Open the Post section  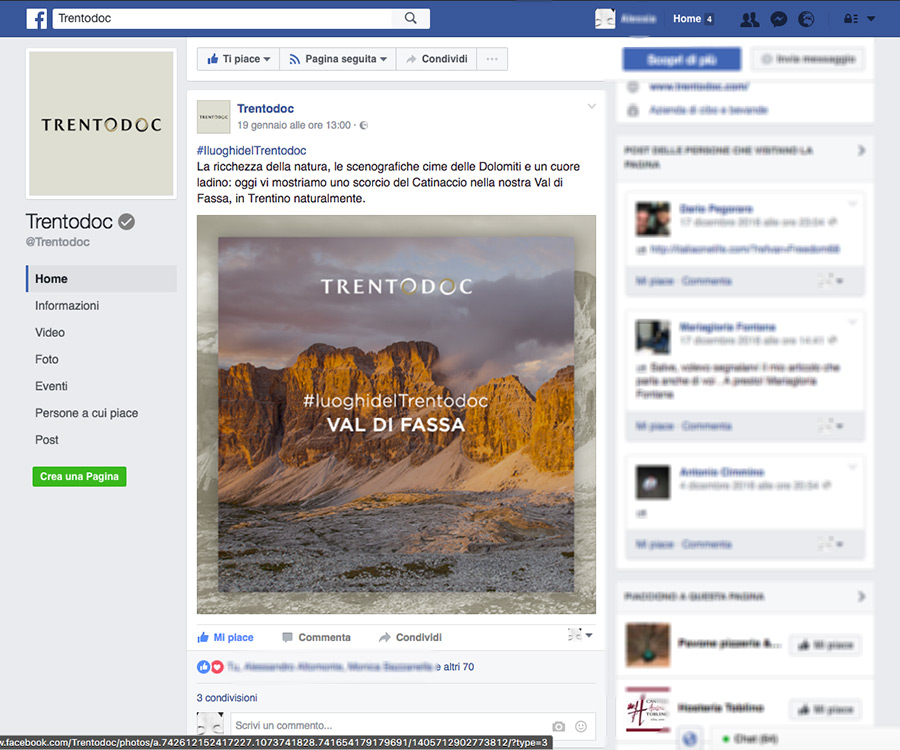click(x=46, y=440)
